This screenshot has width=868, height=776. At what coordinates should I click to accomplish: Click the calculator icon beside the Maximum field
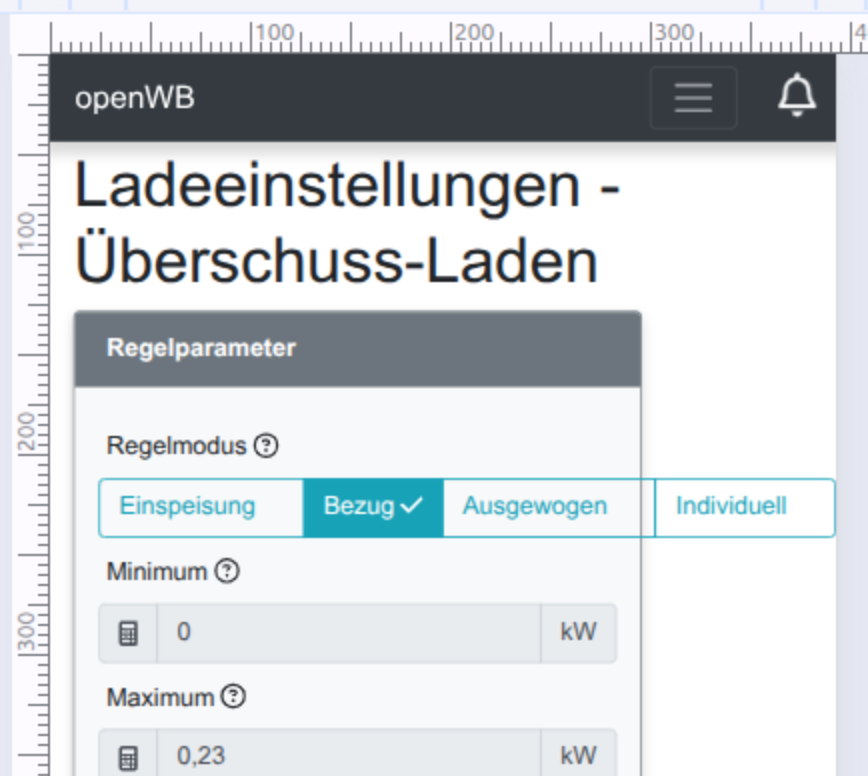pos(128,756)
